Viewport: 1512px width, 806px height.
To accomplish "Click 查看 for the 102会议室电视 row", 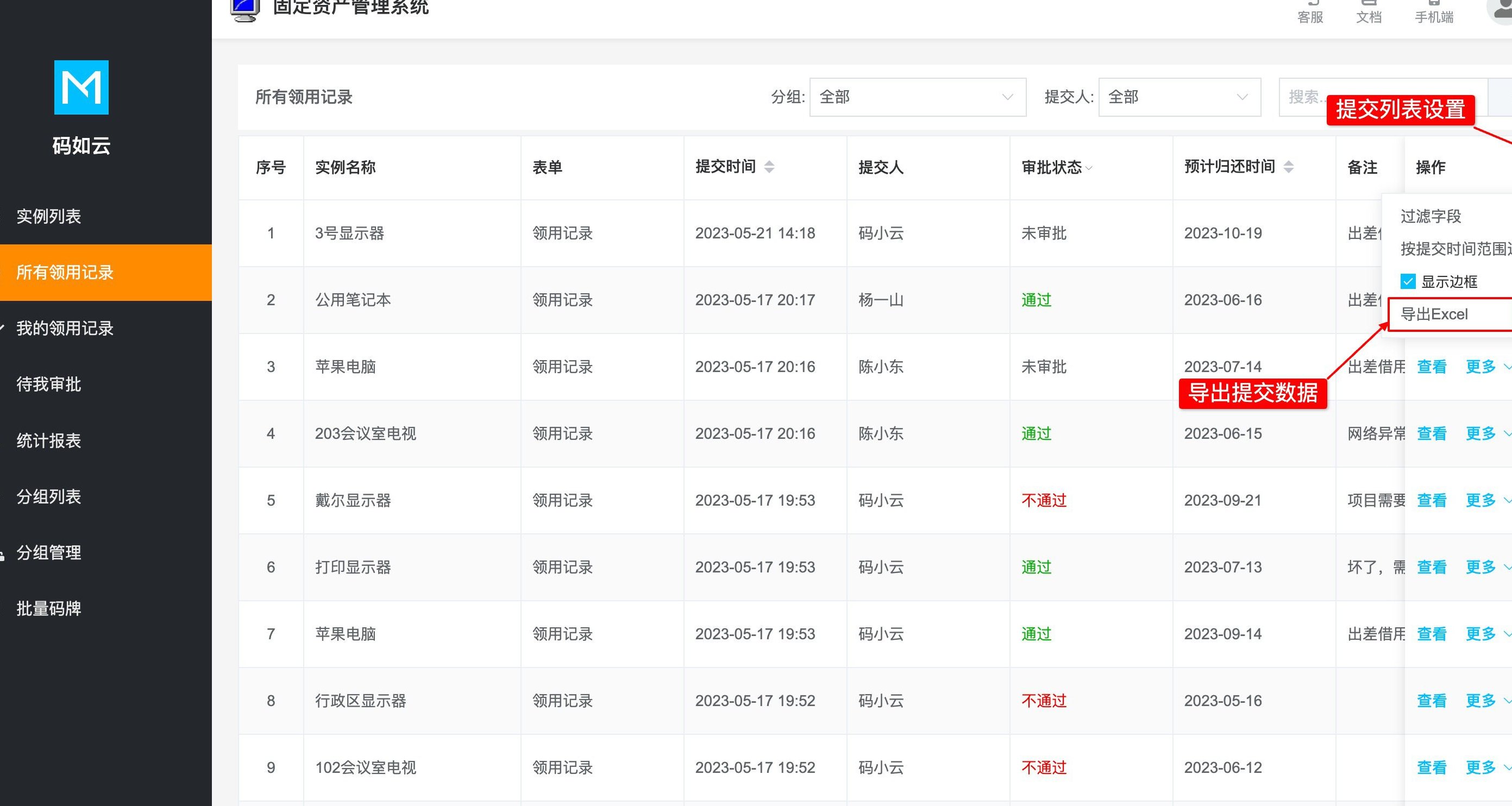I will [x=1432, y=767].
